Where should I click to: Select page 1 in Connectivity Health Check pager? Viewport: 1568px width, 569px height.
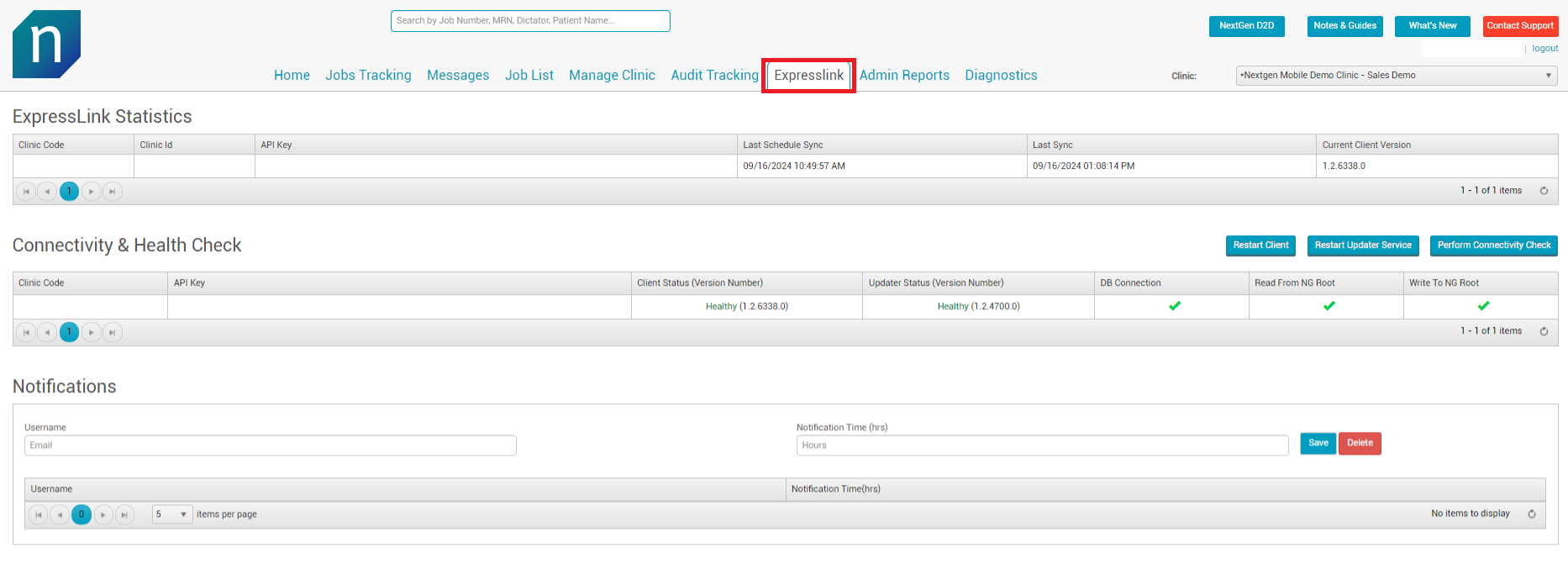coord(69,332)
